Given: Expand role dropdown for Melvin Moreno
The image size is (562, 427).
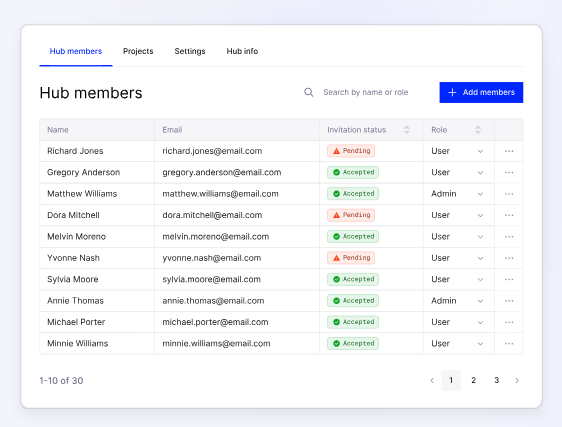Looking at the screenshot, I should pyautogui.click(x=480, y=237).
